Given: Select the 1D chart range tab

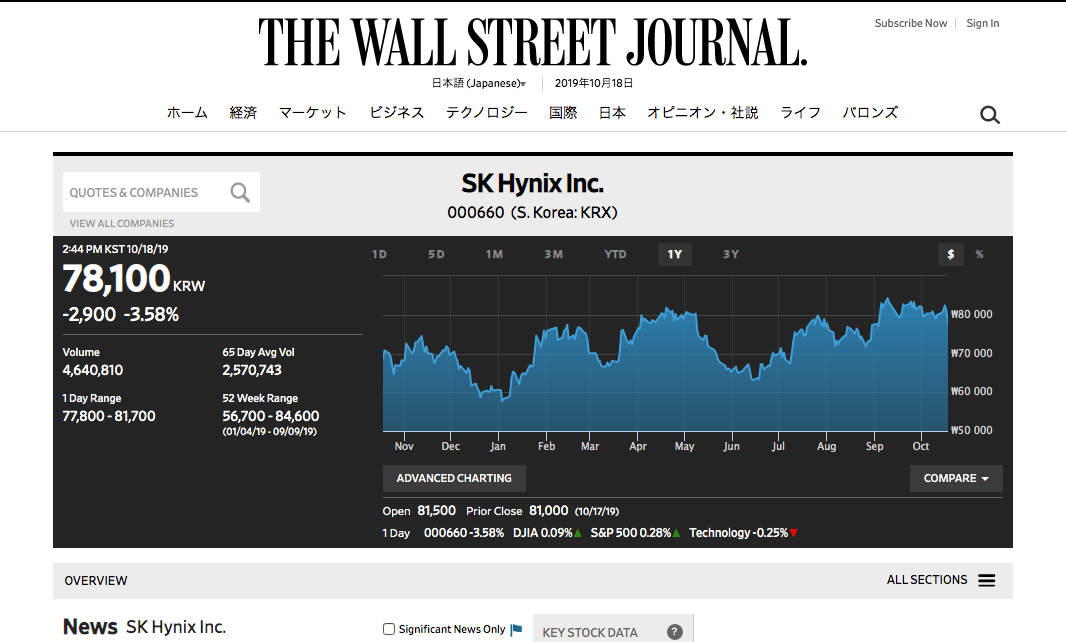Looking at the screenshot, I should click(380, 254).
